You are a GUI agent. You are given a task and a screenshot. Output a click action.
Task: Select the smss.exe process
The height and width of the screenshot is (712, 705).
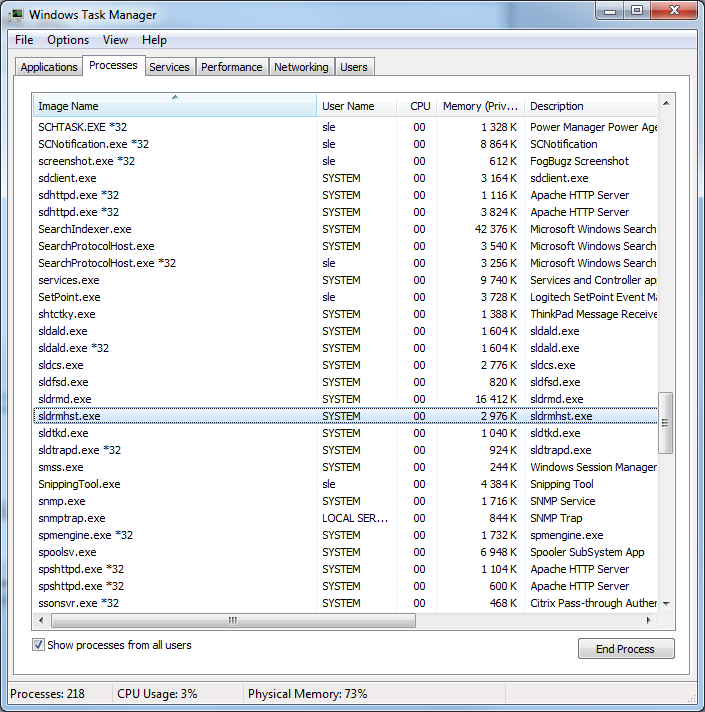pyautogui.click(x=345, y=467)
